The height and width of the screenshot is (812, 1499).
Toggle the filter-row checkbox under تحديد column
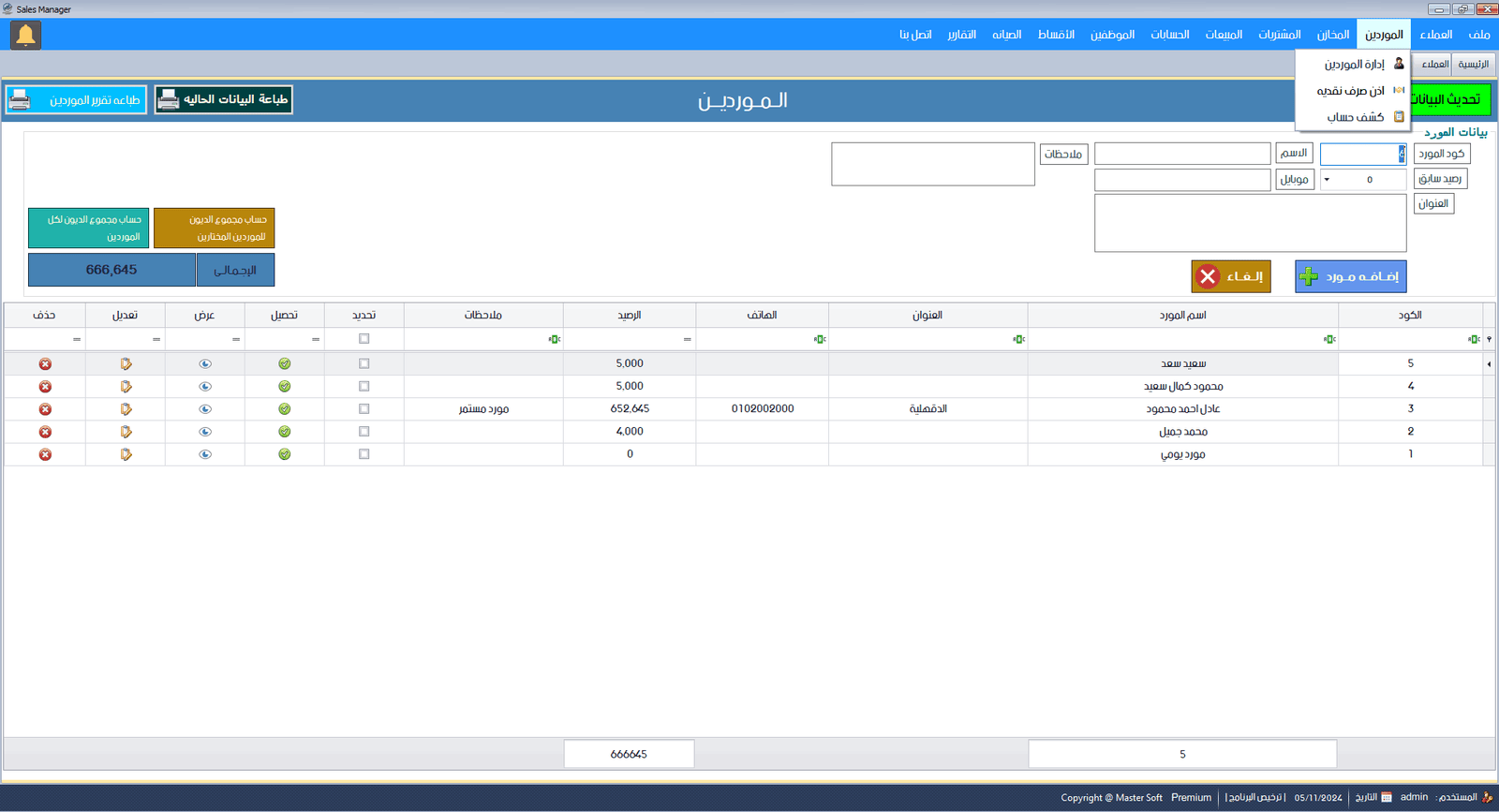pyautogui.click(x=364, y=339)
